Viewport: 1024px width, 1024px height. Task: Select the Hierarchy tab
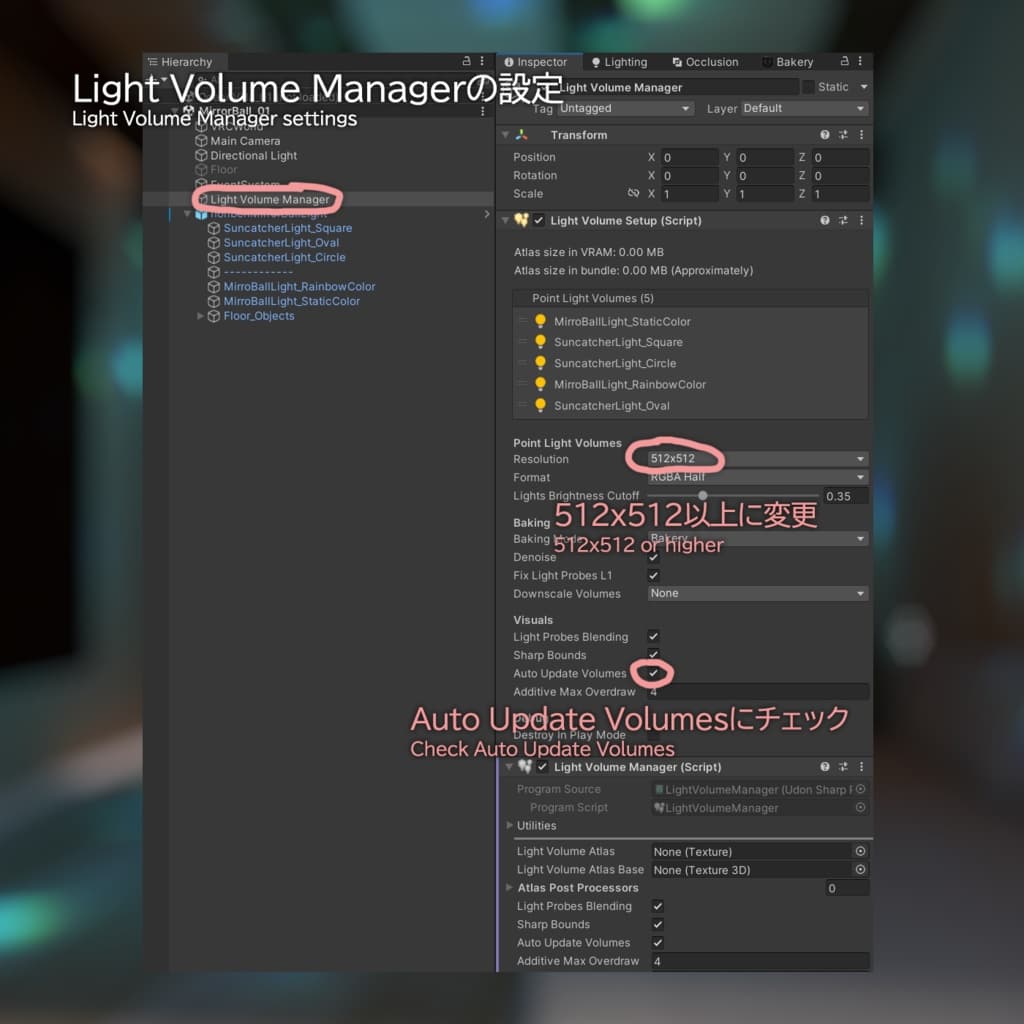tap(180, 62)
